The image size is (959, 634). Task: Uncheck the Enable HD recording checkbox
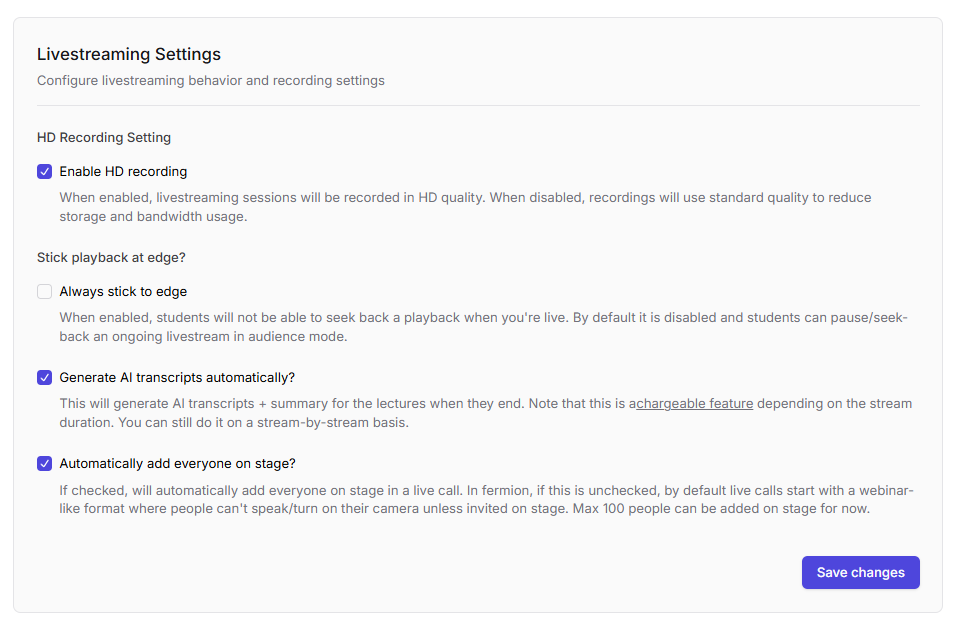click(x=44, y=172)
